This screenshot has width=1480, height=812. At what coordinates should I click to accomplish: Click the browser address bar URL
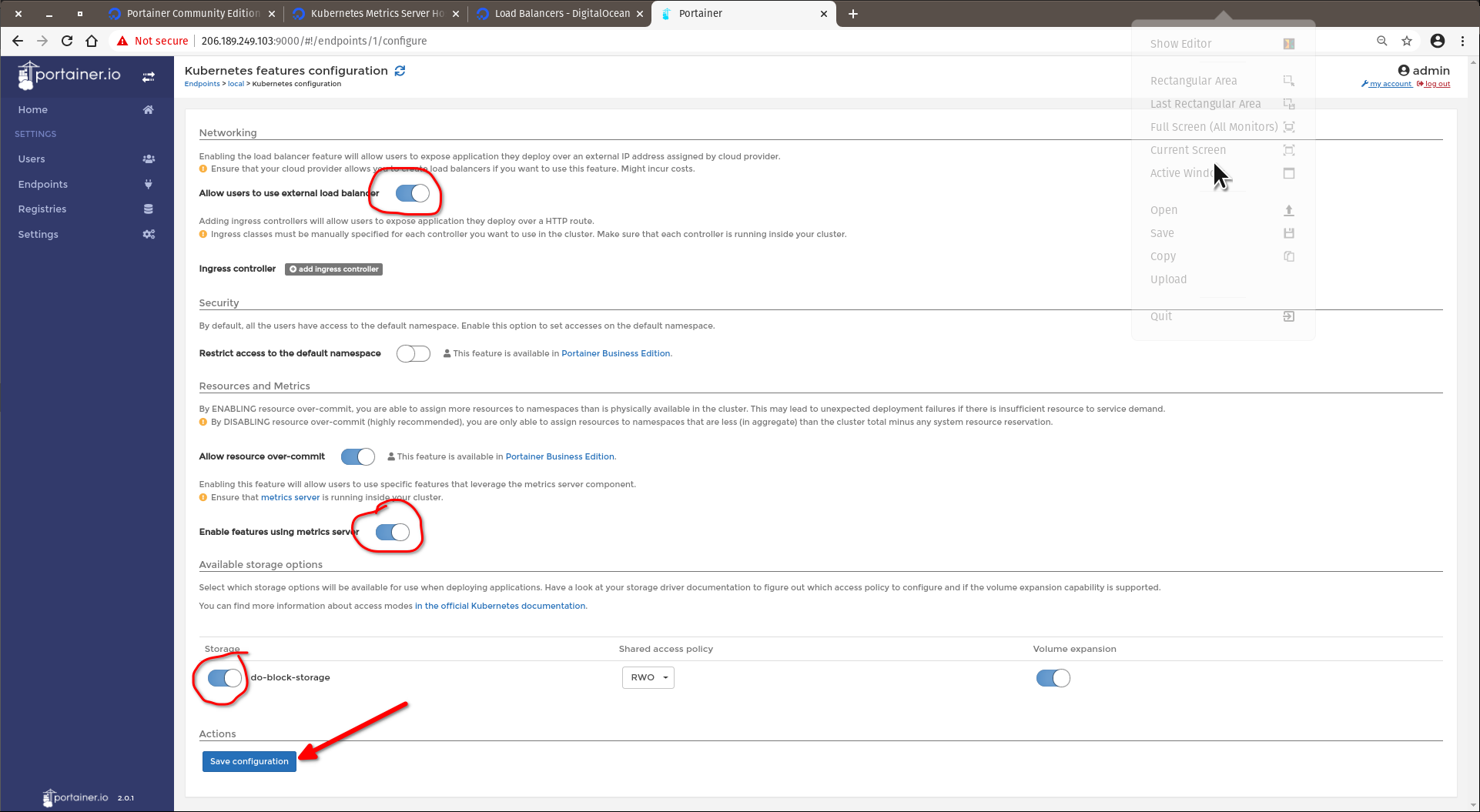[314, 41]
